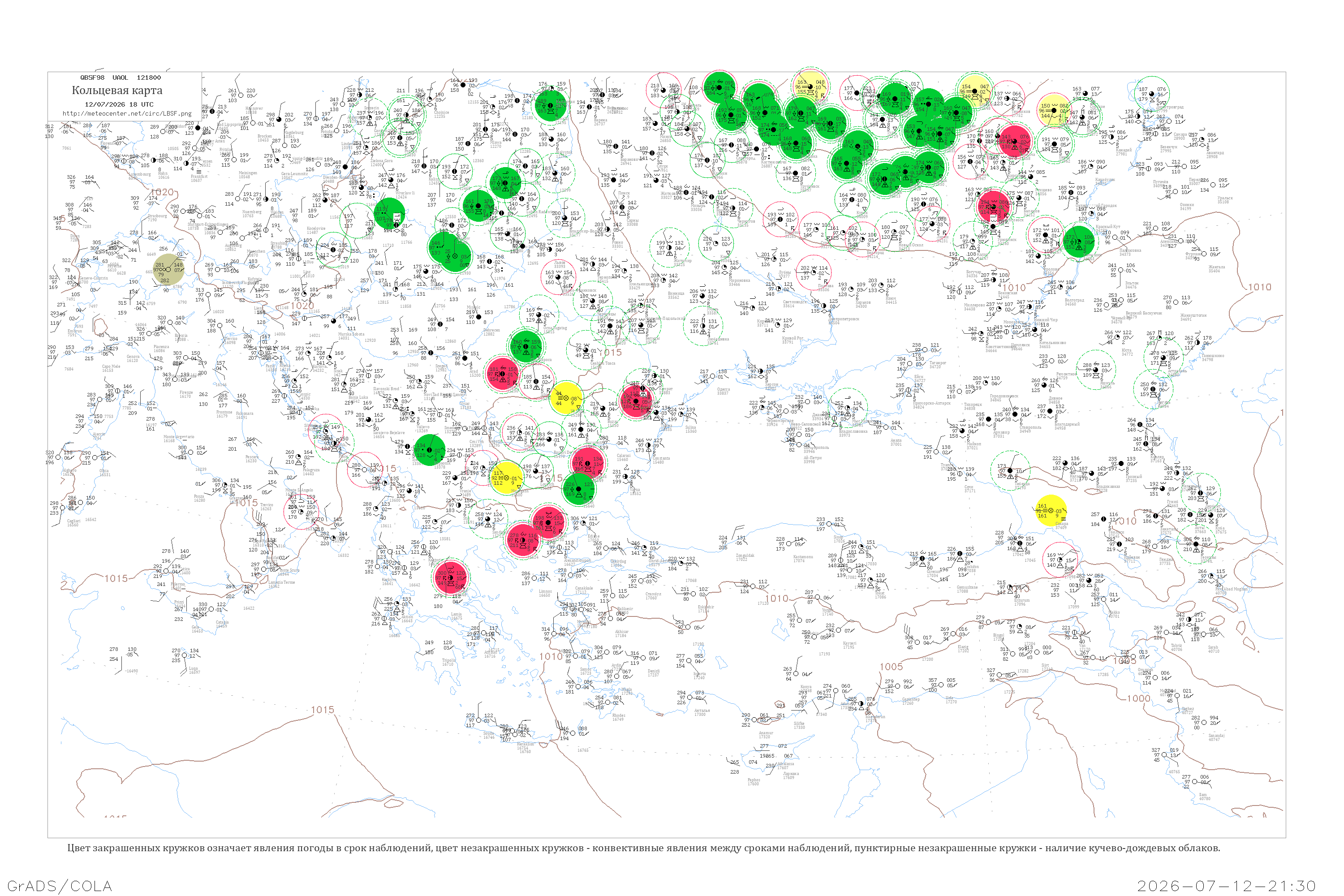The image size is (1344, 896).
Task: Click the meteocenter.net LBSF.png URL text
Action: coord(127,114)
